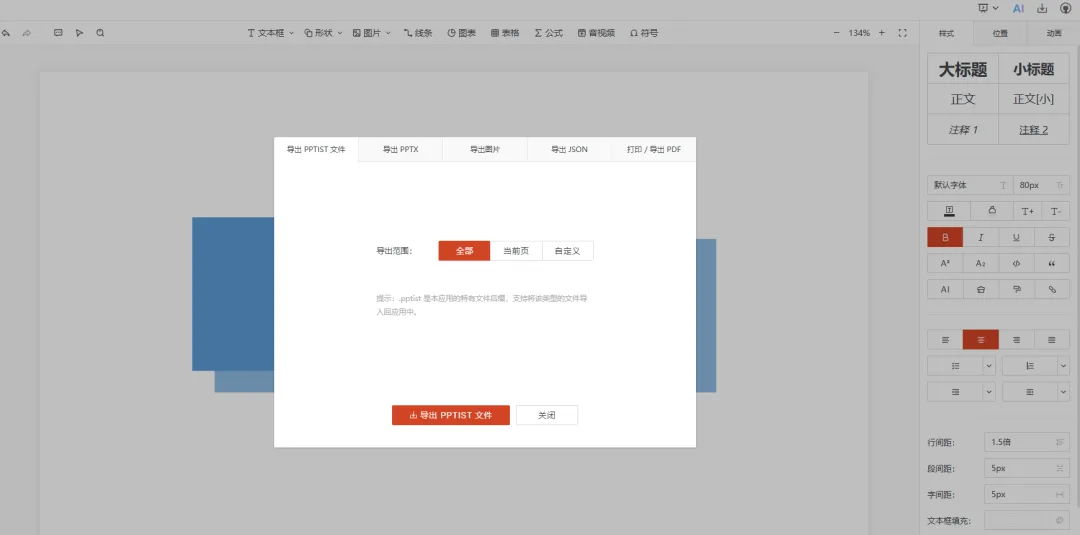
Task: Decrease font size with T- button
Action: 1055,211
